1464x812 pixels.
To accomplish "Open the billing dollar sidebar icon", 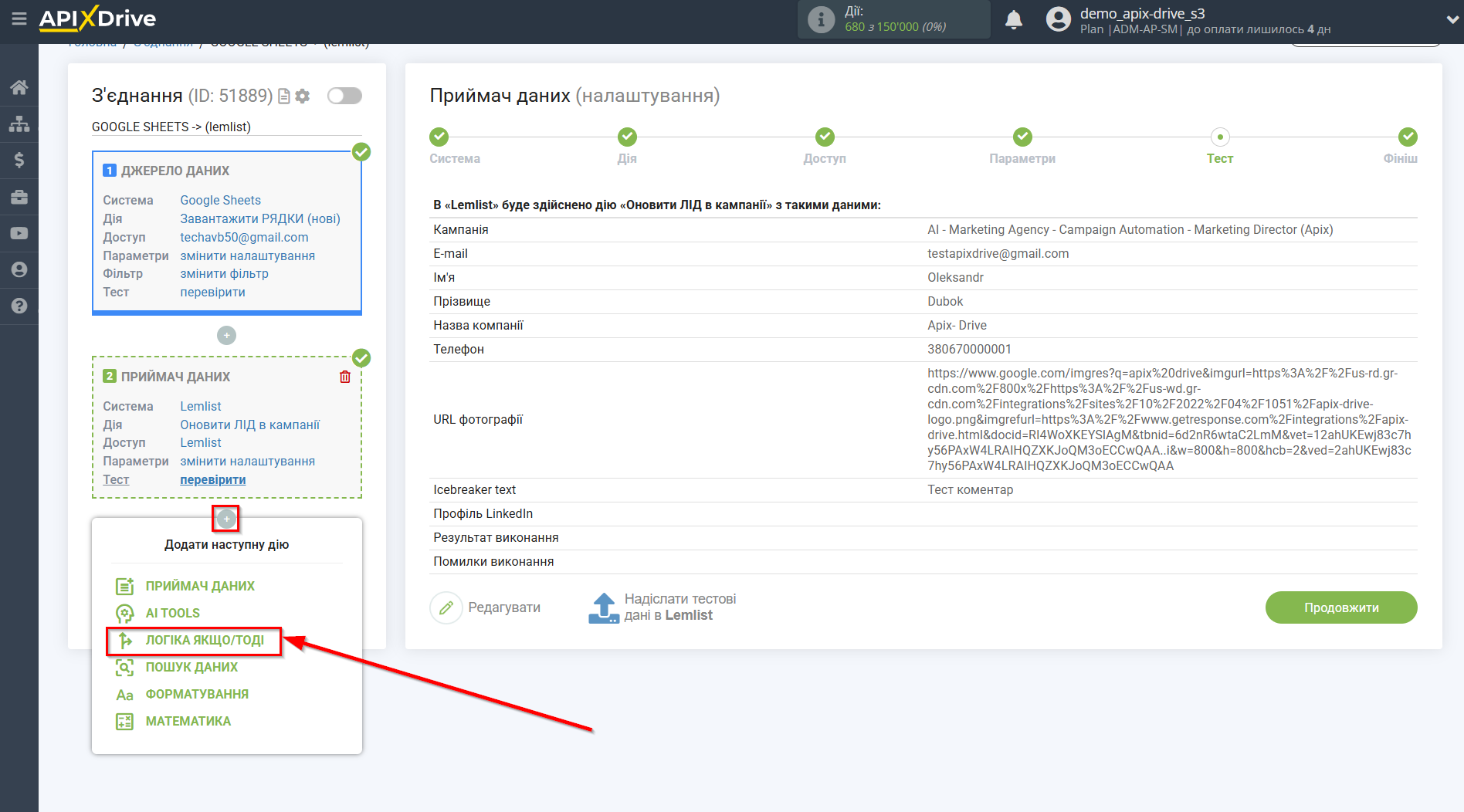I will click(x=19, y=160).
